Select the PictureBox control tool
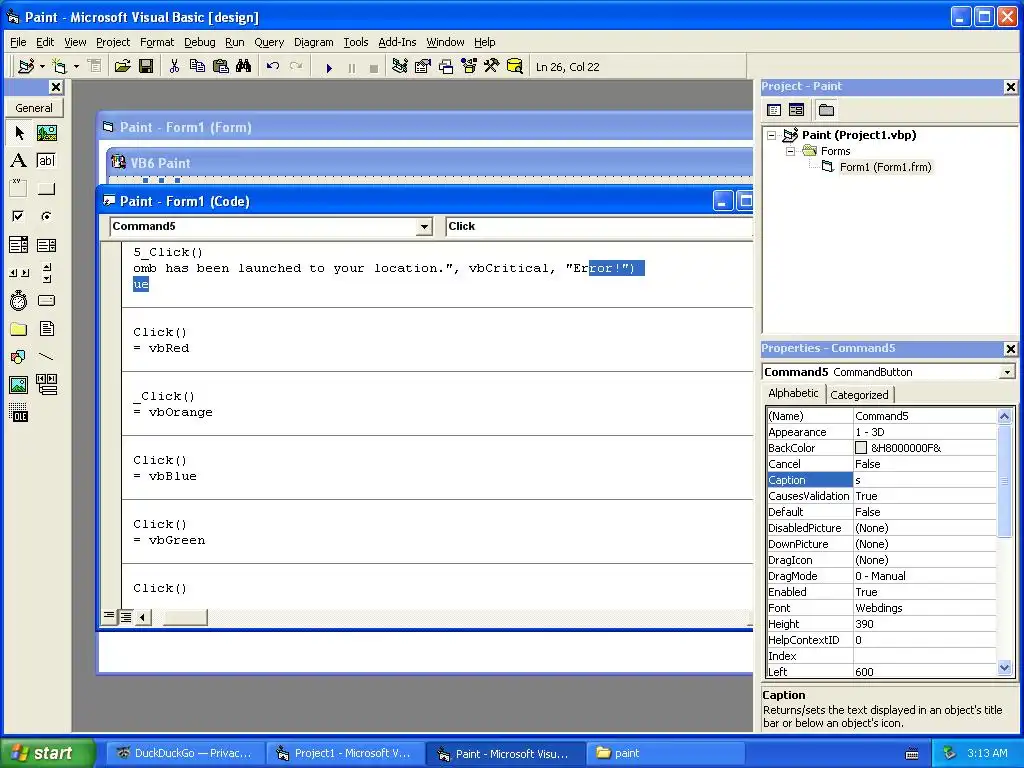Screen dimensions: 1024x768 (x=46, y=133)
